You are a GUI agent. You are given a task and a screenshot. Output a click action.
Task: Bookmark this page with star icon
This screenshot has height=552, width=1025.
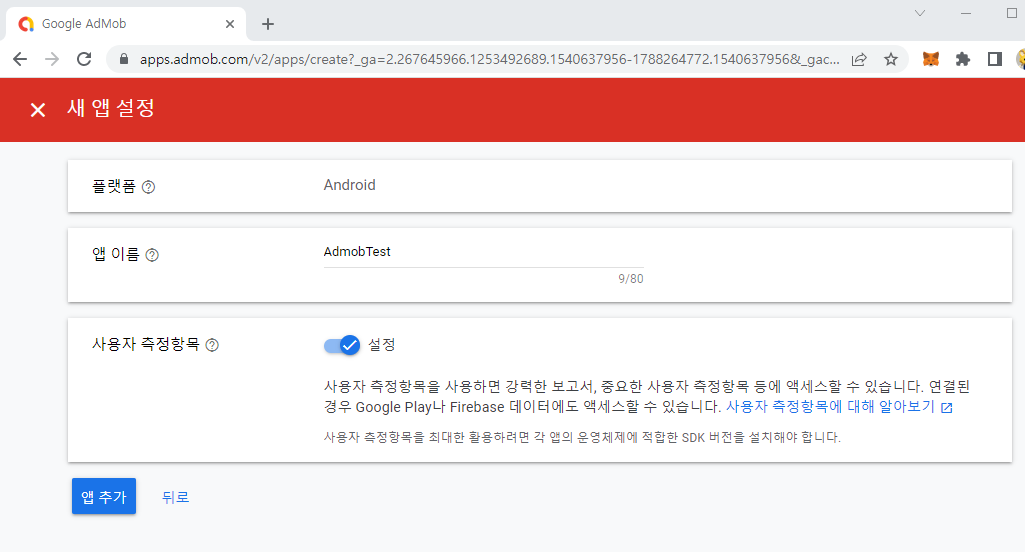point(890,60)
